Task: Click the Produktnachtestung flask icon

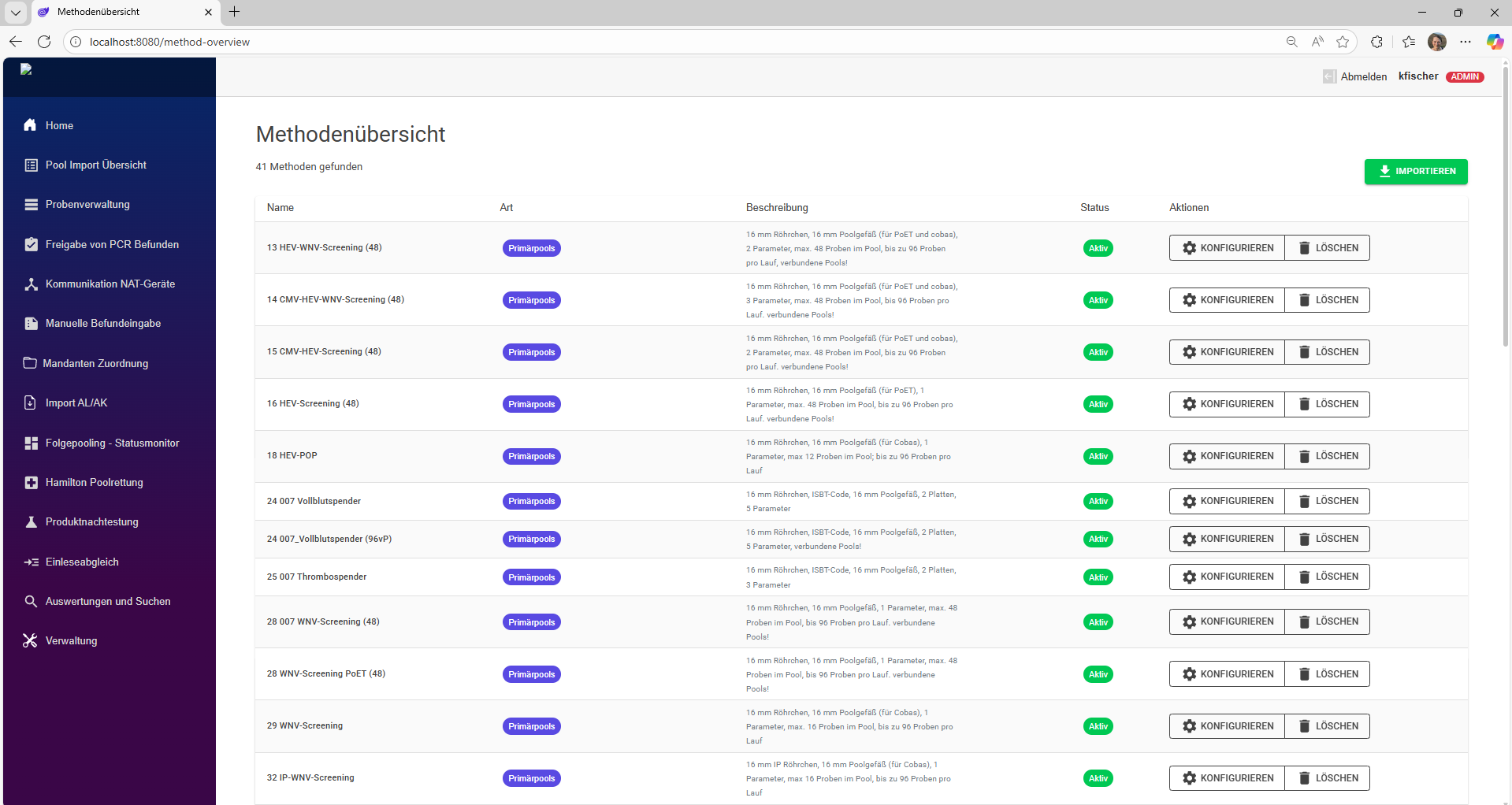Action: tap(31, 522)
